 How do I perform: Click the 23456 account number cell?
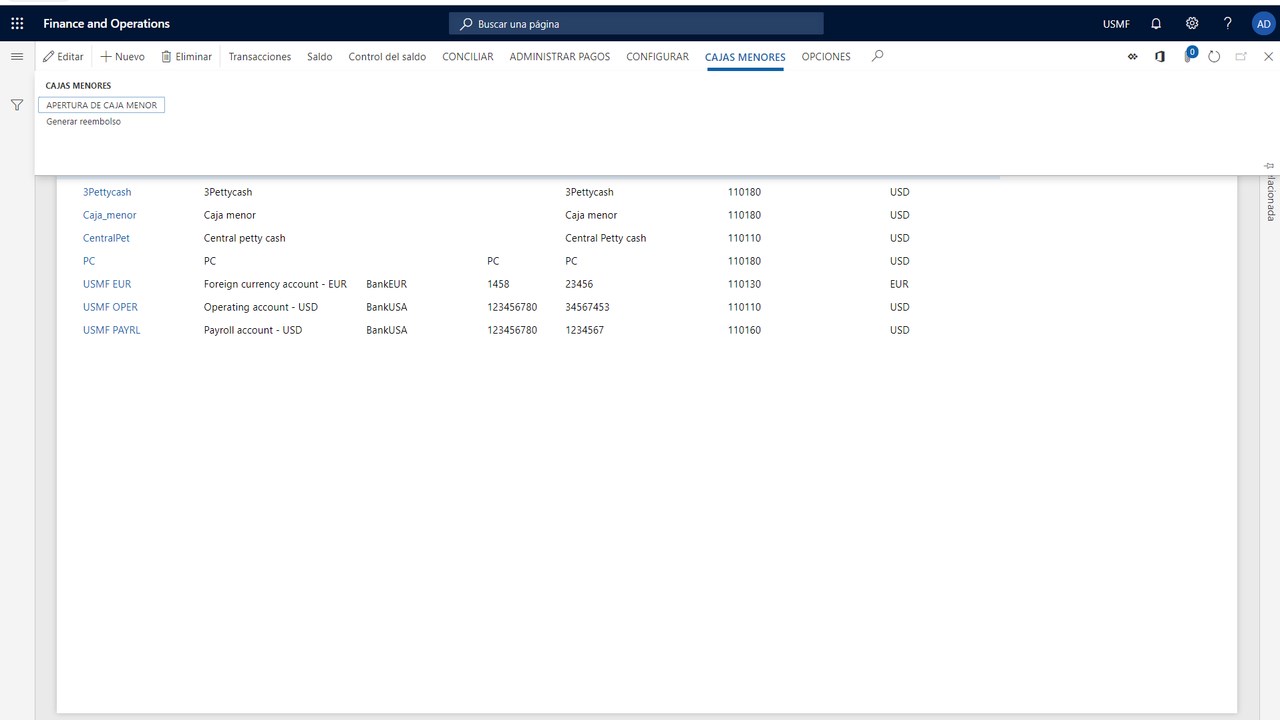pos(579,284)
